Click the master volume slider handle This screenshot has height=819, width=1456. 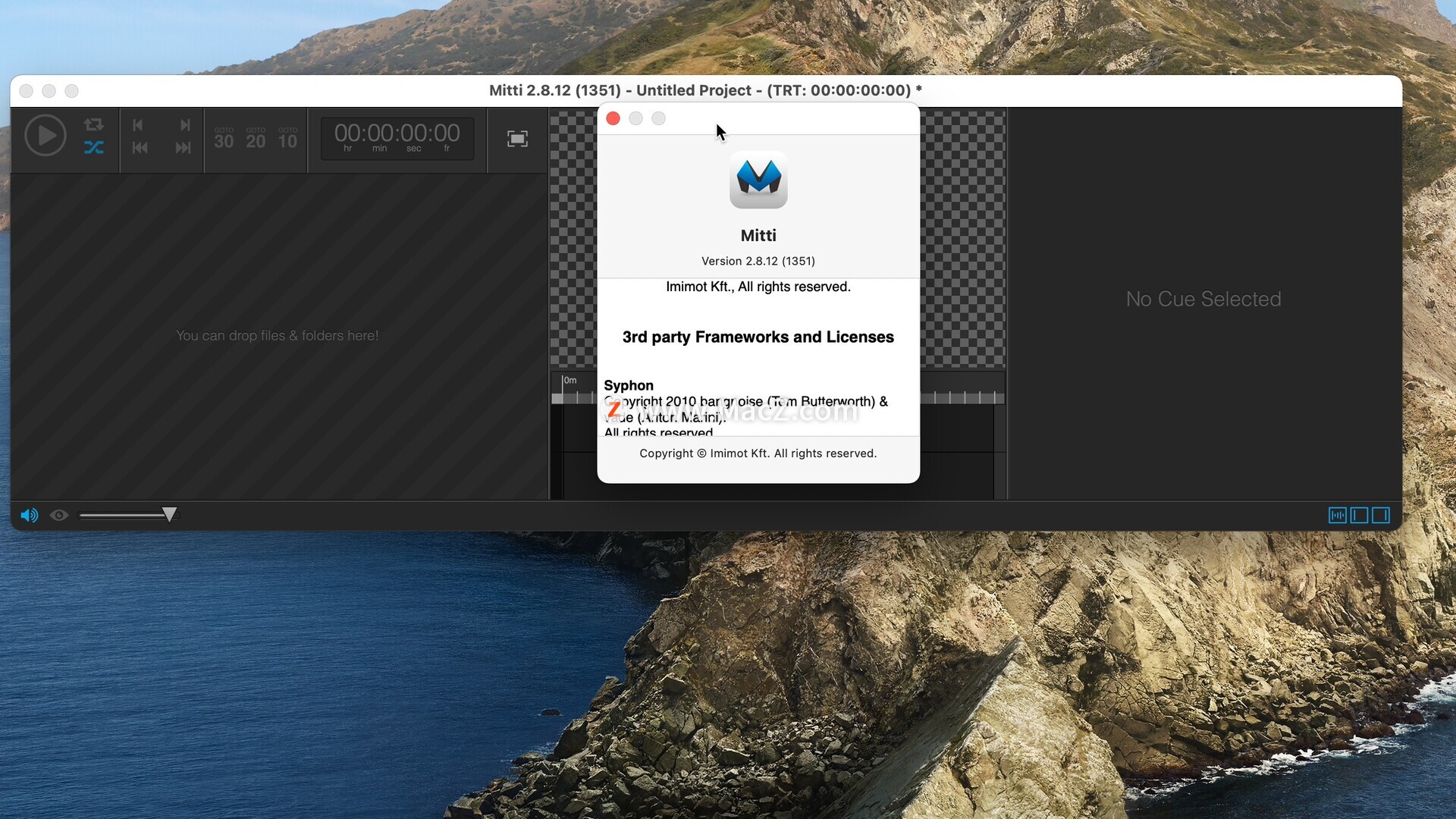170,515
